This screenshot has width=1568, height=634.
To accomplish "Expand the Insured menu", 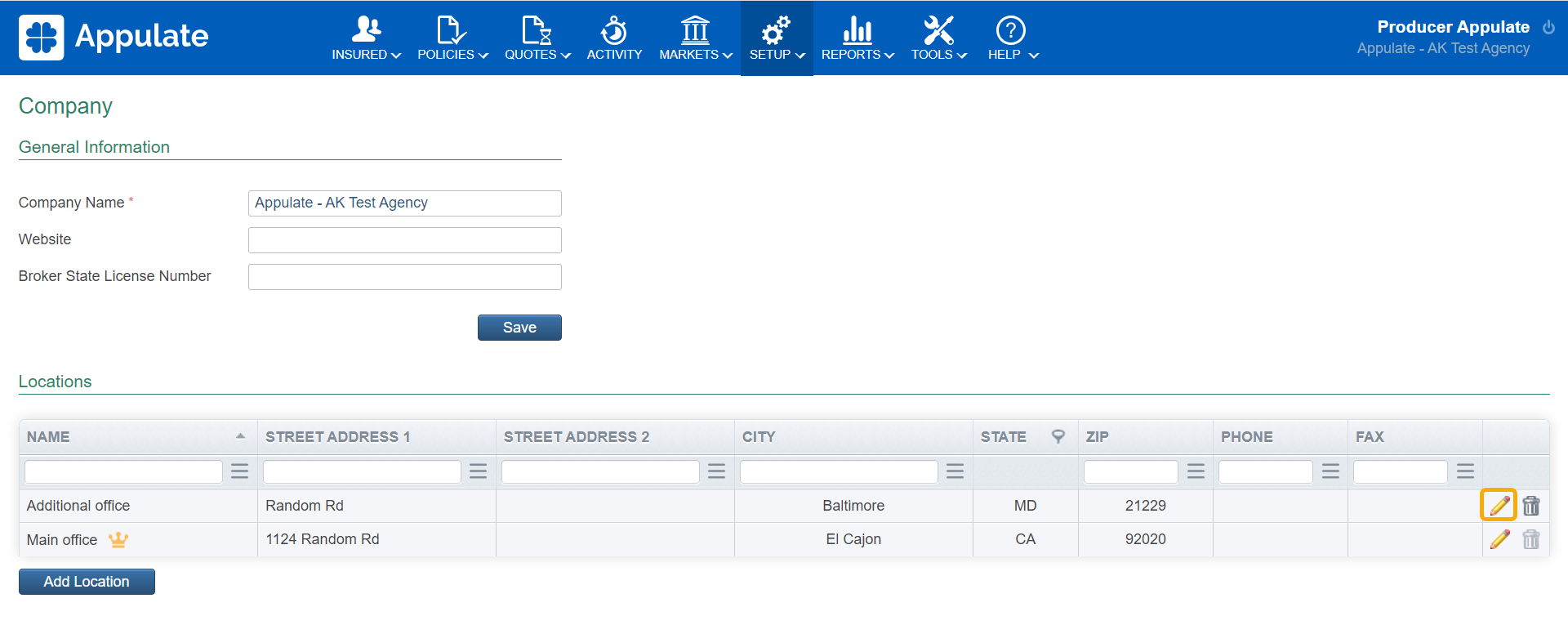I will (366, 38).
